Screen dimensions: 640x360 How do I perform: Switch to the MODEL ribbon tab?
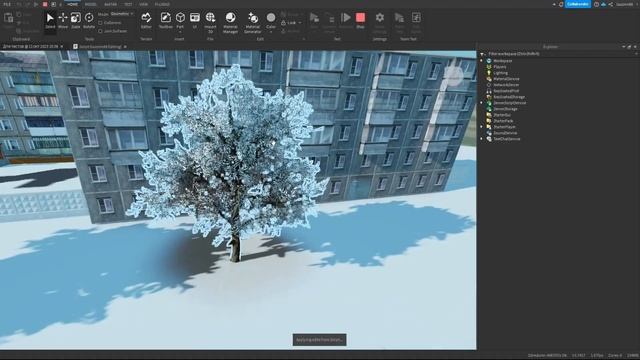point(91,4)
